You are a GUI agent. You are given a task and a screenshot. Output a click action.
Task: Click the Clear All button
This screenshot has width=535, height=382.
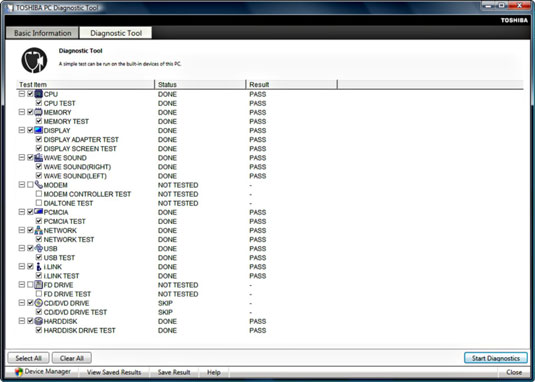[72, 358]
